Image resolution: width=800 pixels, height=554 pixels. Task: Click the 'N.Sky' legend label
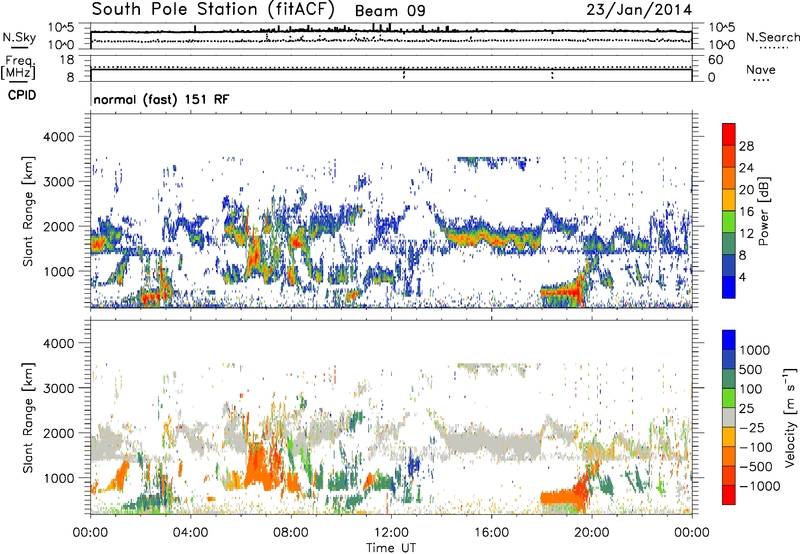point(19,38)
